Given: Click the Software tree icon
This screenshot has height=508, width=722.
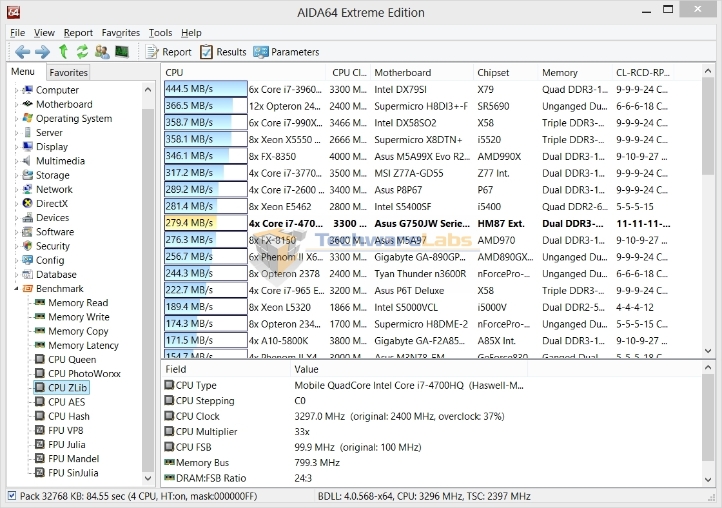Looking at the screenshot, I should click(28, 232).
